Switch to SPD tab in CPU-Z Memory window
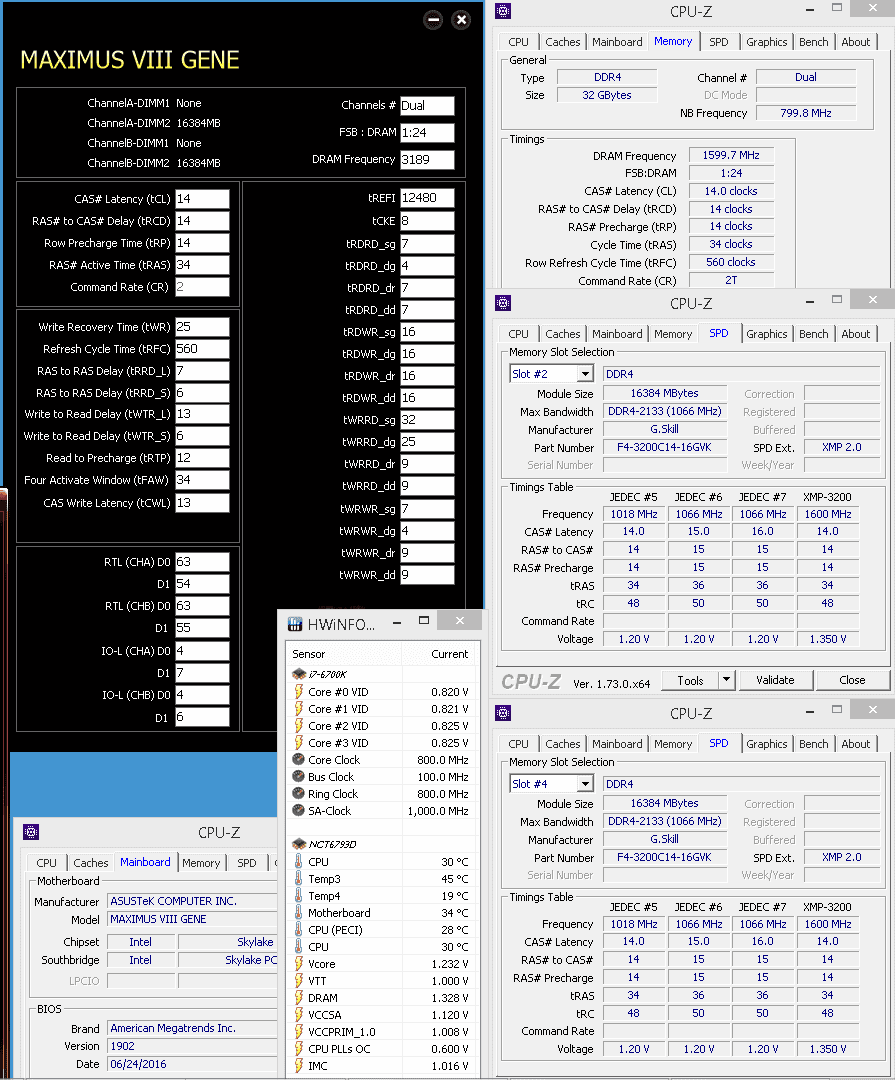The height and width of the screenshot is (1080, 895). pyautogui.click(x=719, y=42)
